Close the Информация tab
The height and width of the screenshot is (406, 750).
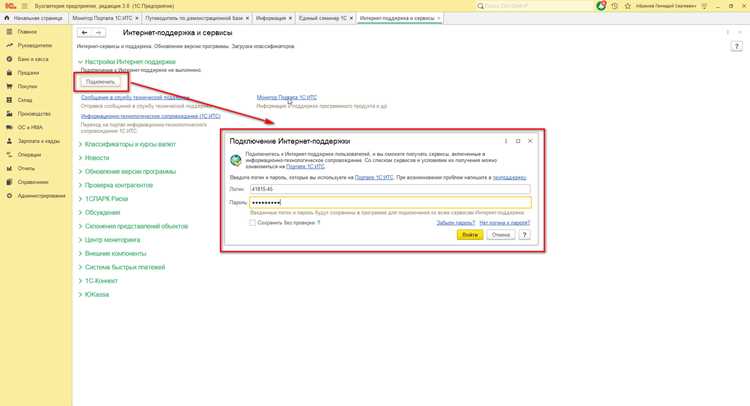(290, 18)
